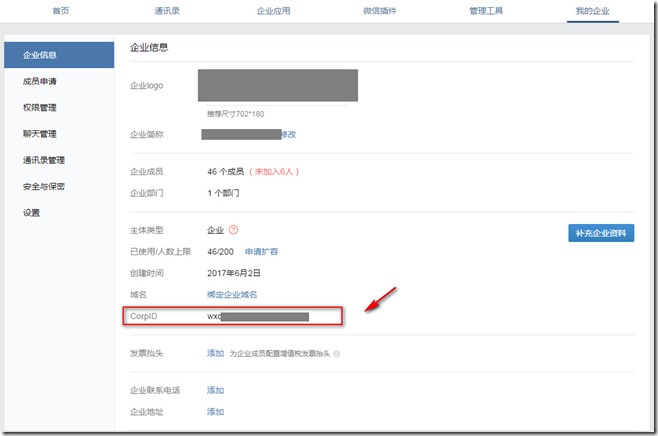Select 企业信息 in the sidebar
The width and height of the screenshot is (658, 436).
pos(59,55)
